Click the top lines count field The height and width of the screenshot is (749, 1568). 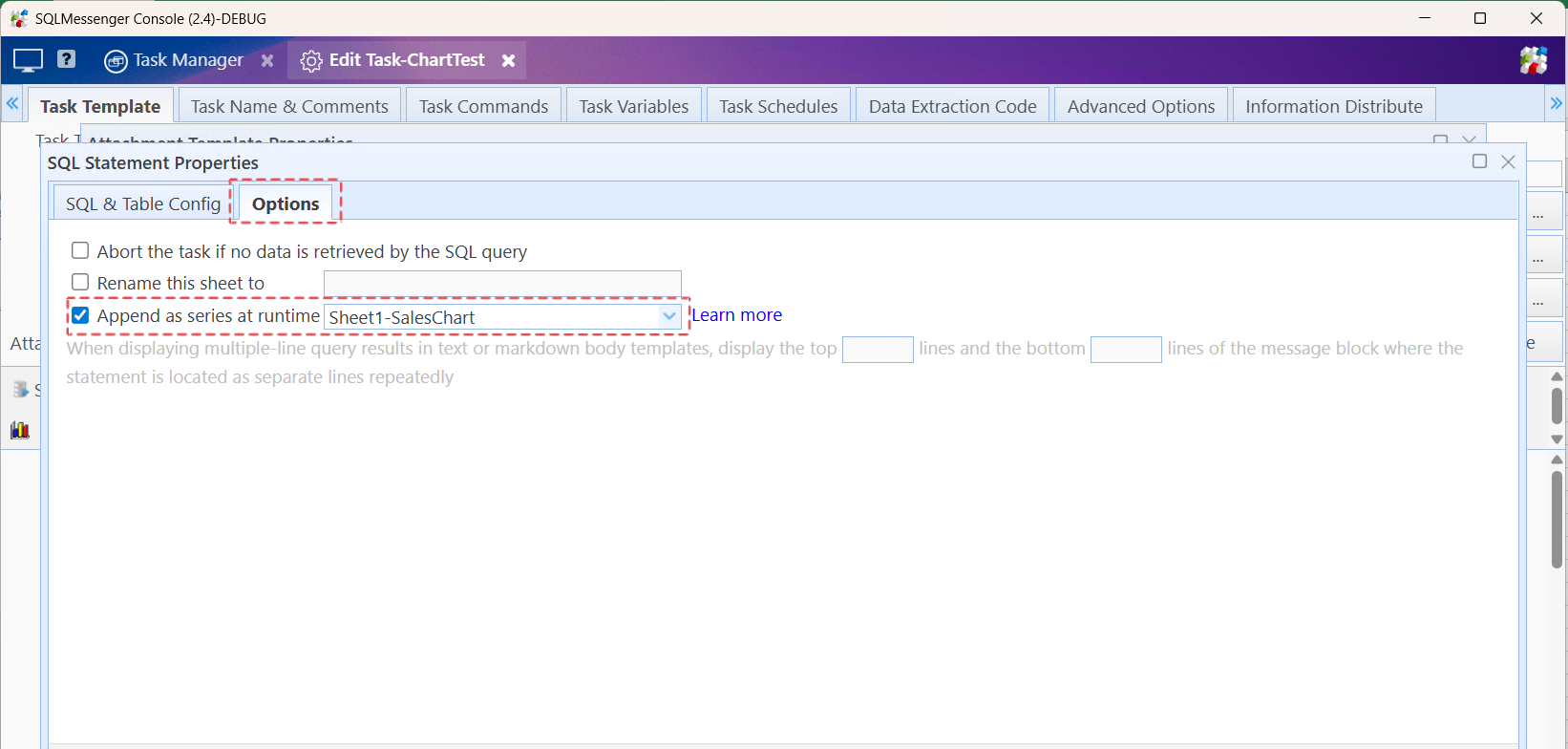pos(878,349)
